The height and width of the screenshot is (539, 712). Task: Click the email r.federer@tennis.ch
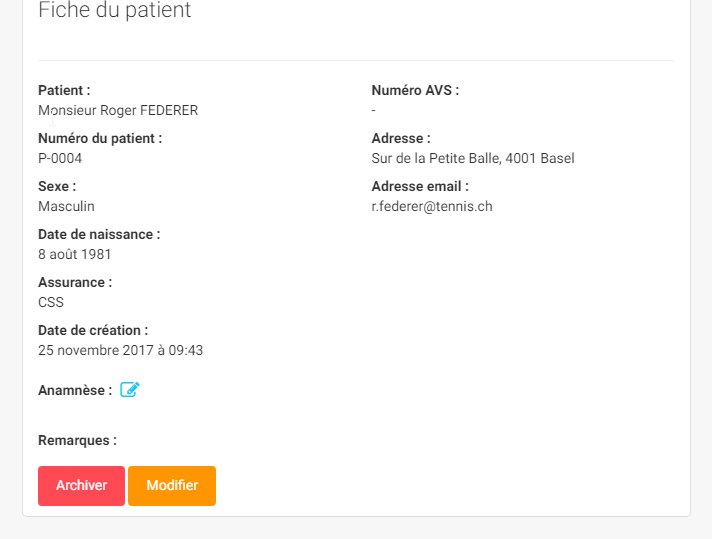(x=432, y=207)
